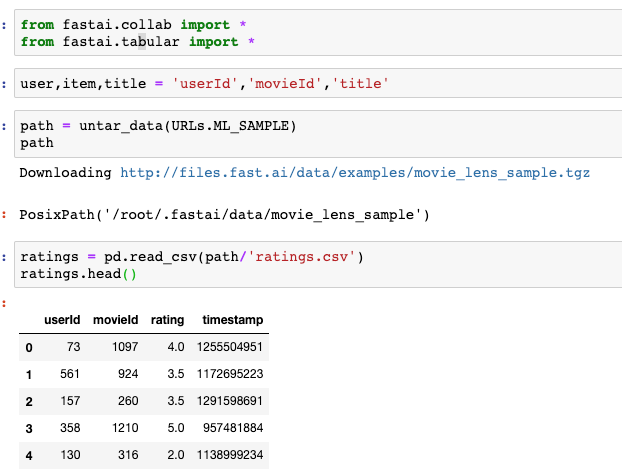This screenshot has width=622, height=476.
Task: Click movieId value 1210
Action: point(125,428)
